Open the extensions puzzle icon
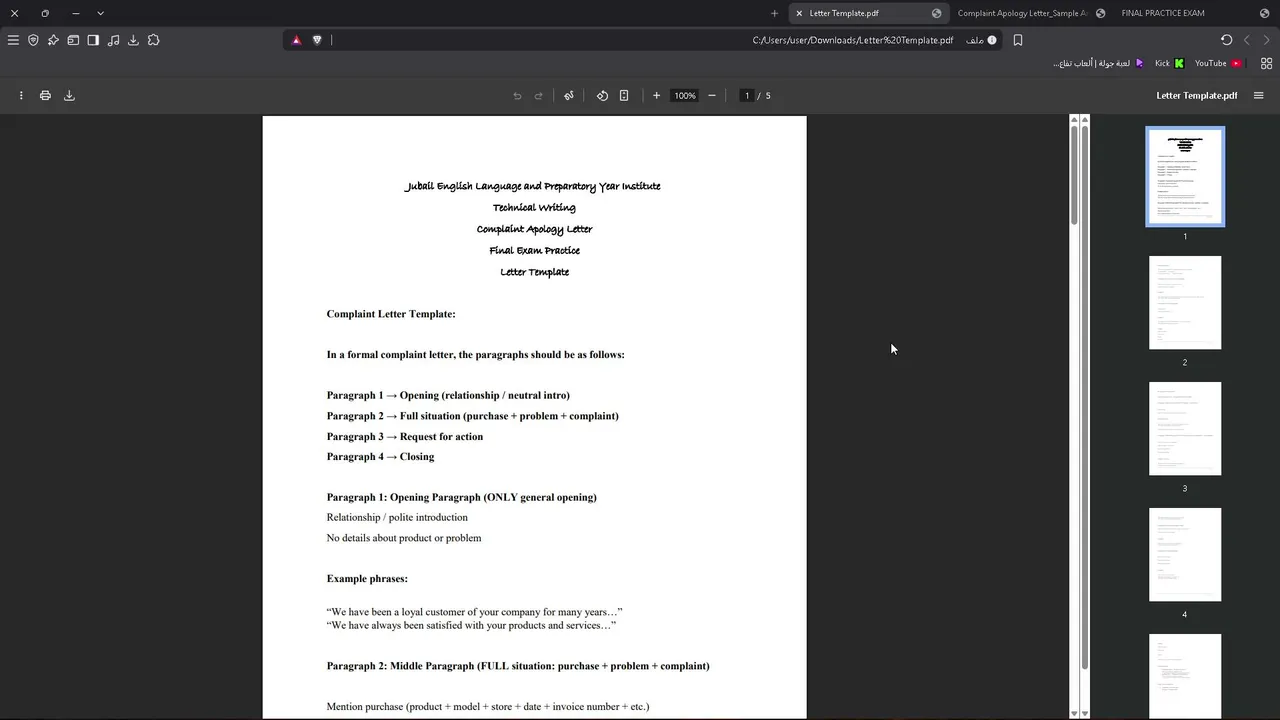Screen dimensions: 1280x720 tap(153, 40)
